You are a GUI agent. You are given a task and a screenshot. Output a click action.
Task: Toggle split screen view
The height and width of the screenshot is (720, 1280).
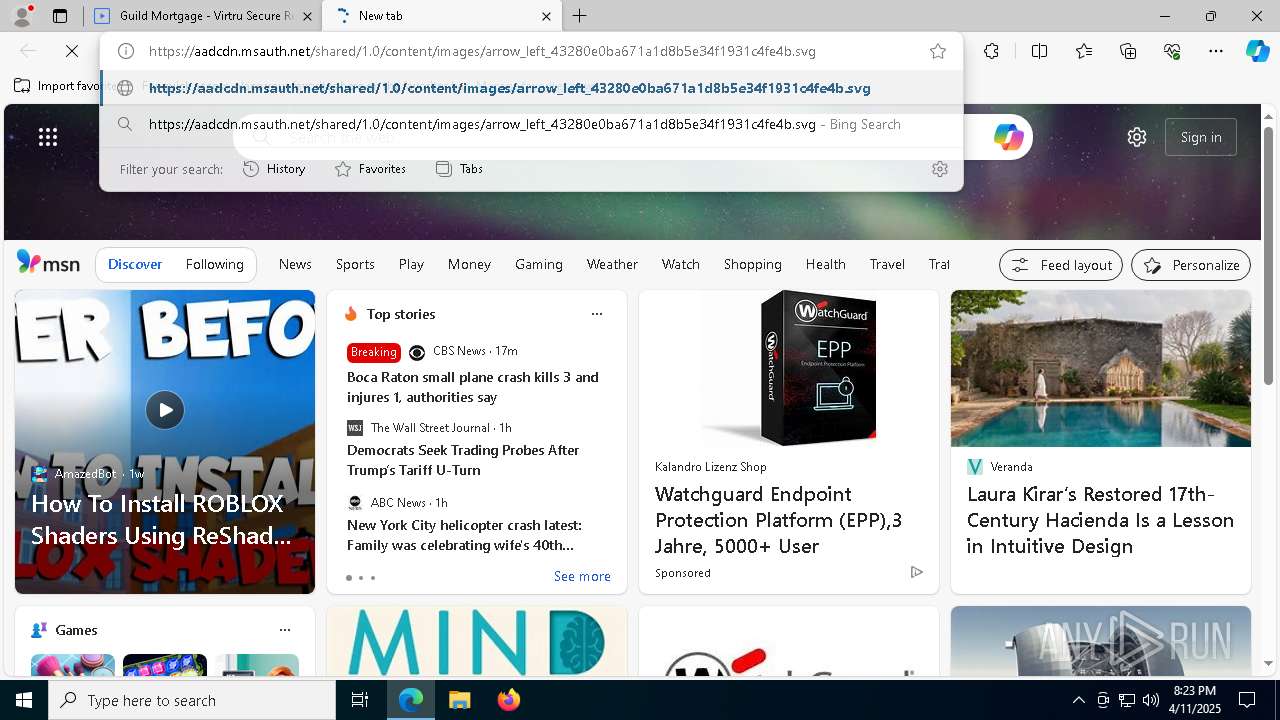pos(1039,51)
